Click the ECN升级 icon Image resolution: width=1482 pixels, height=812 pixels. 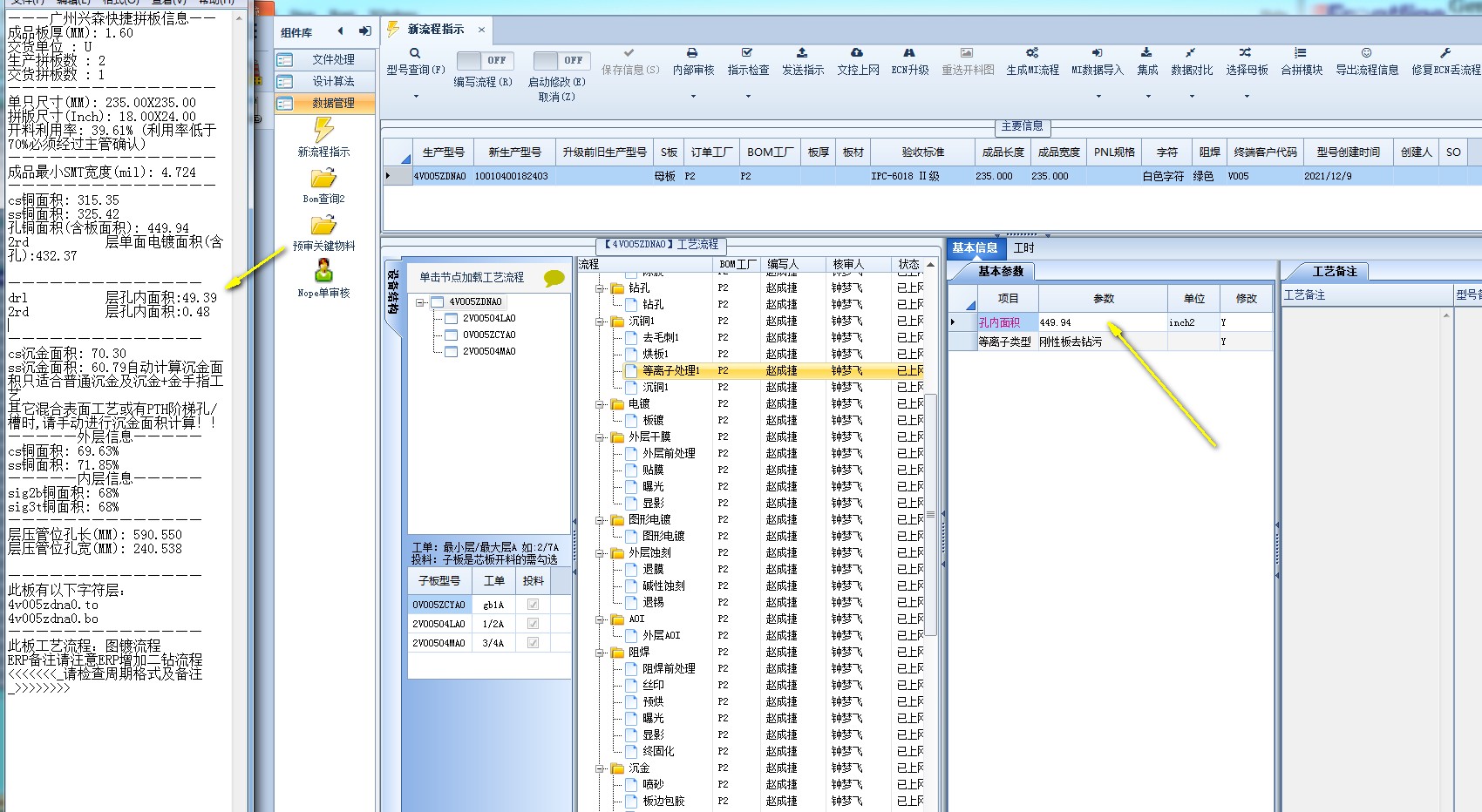click(909, 53)
